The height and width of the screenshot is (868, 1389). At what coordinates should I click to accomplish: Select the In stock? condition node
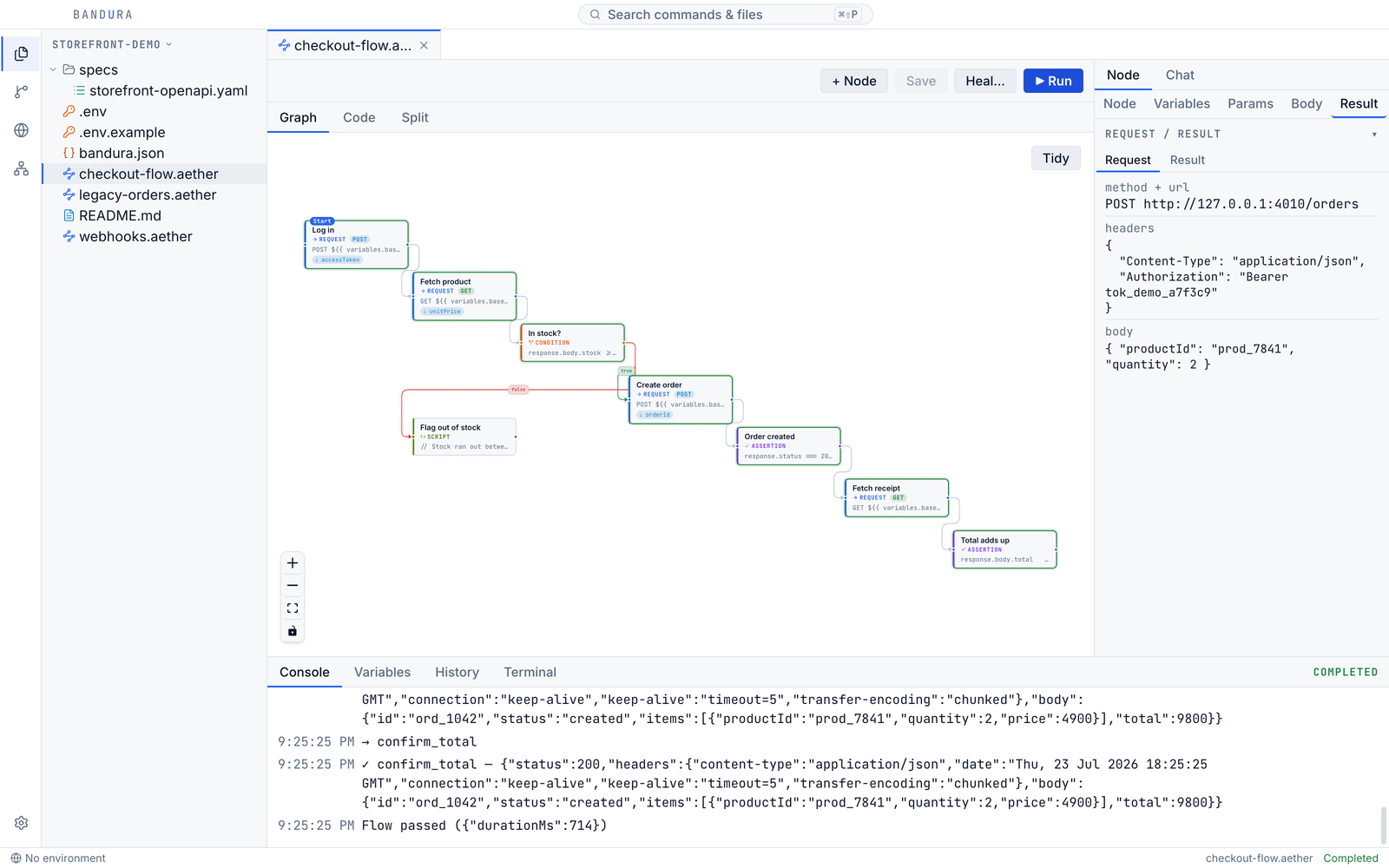pos(572,342)
